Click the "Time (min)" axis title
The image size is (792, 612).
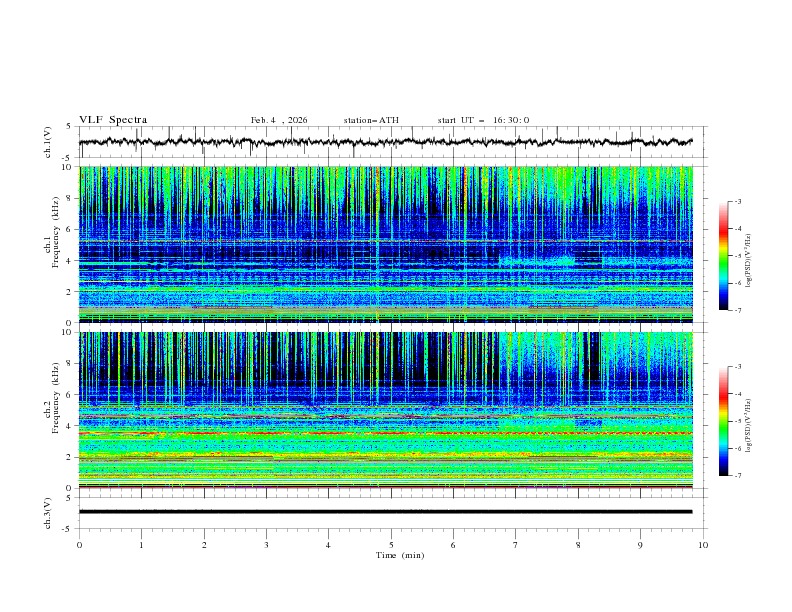(x=400, y=555)
